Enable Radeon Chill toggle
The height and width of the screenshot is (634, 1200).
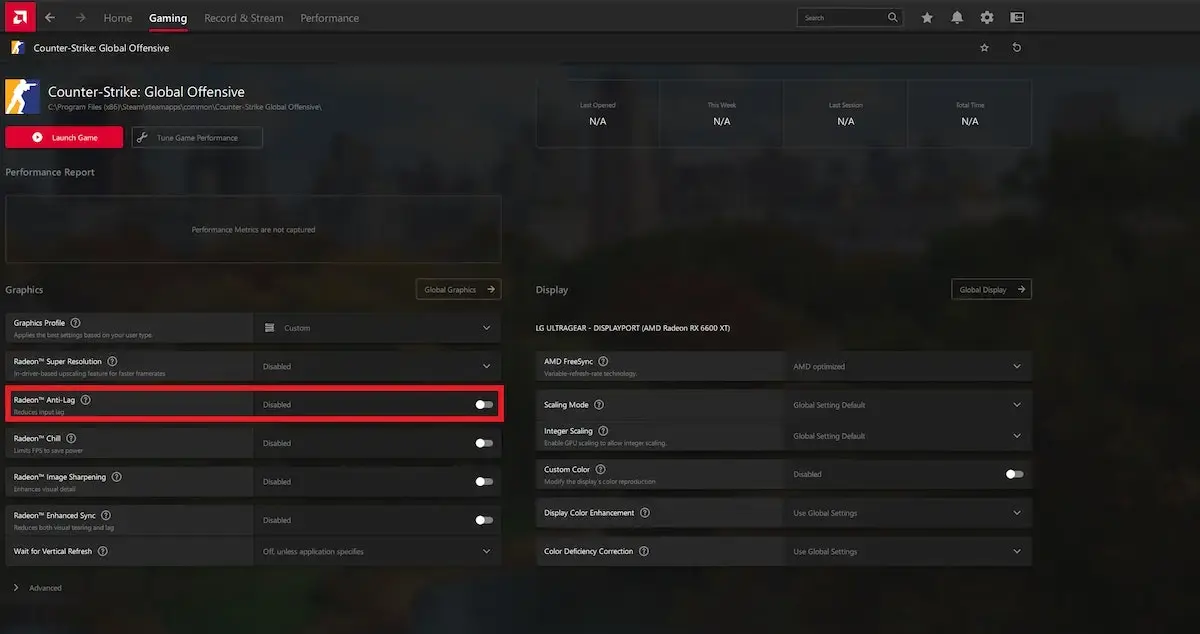pyautogui.click(x=484, y=443)
